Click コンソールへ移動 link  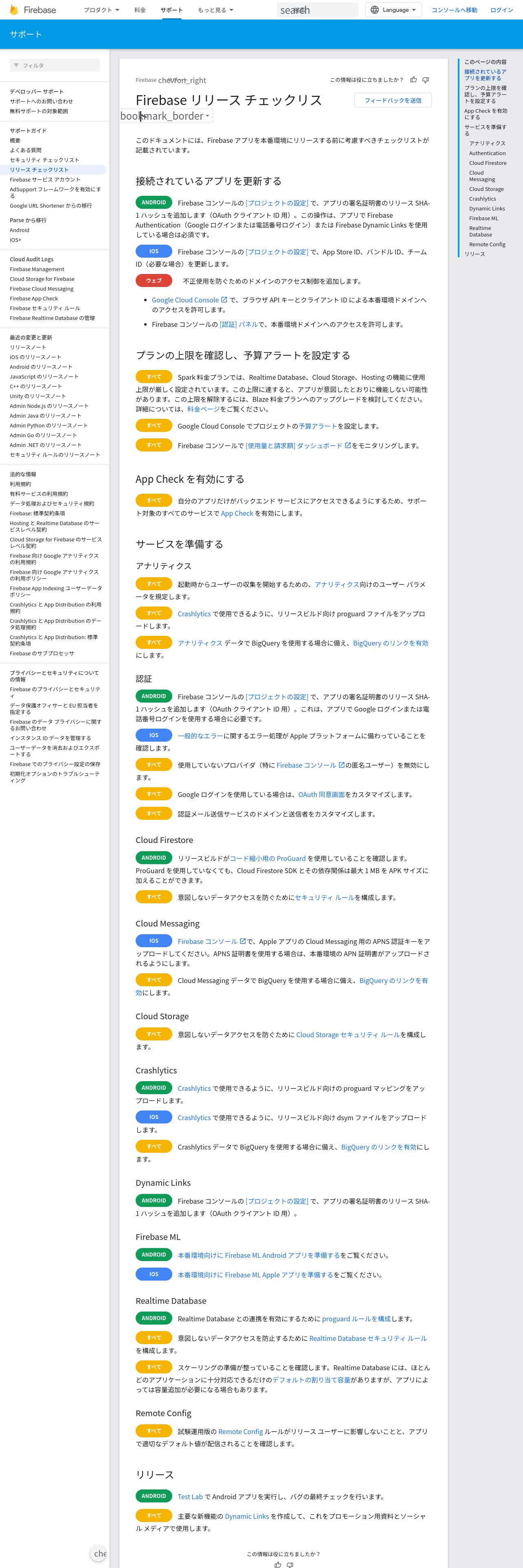(454, 10)
